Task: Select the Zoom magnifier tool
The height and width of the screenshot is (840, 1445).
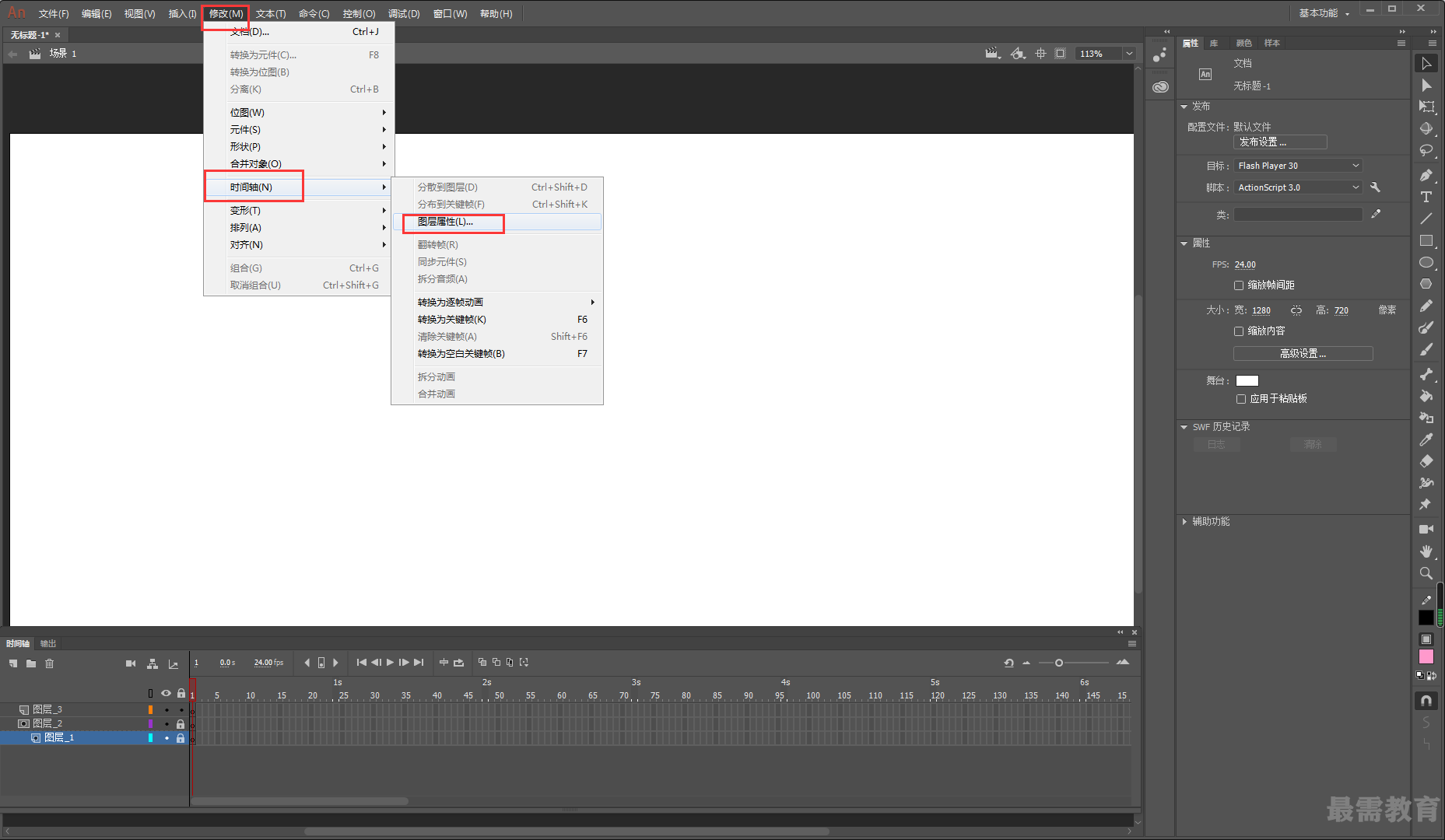Action: tap(1426, 573)
